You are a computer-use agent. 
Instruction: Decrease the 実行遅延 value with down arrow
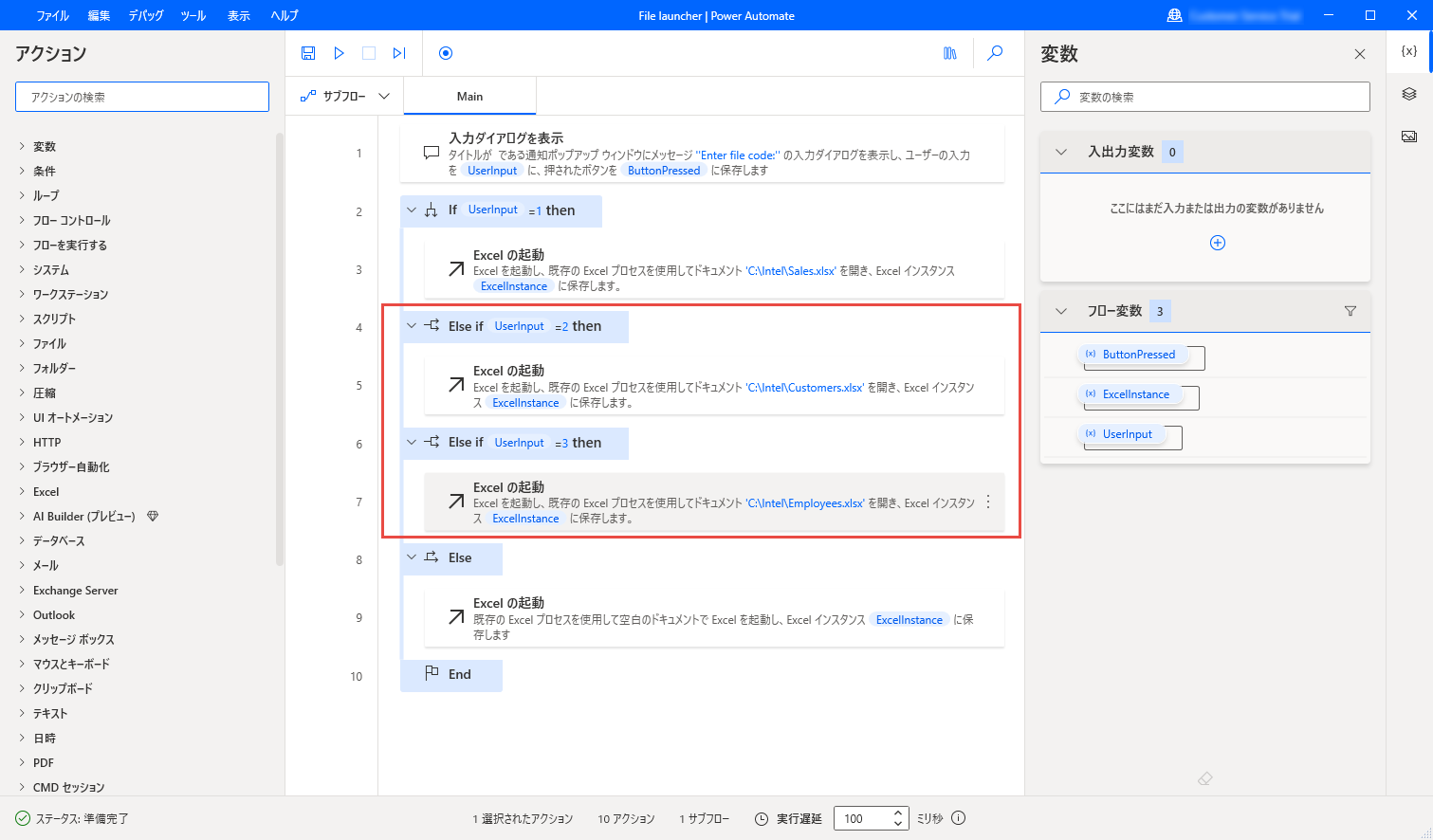tap(898, 824)
